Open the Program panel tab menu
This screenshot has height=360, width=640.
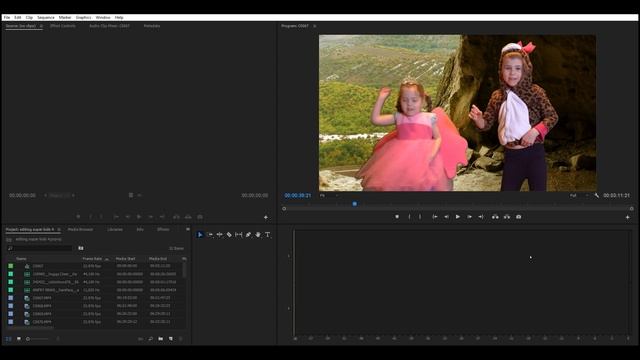pyautogui.click(x=314, y=26)
